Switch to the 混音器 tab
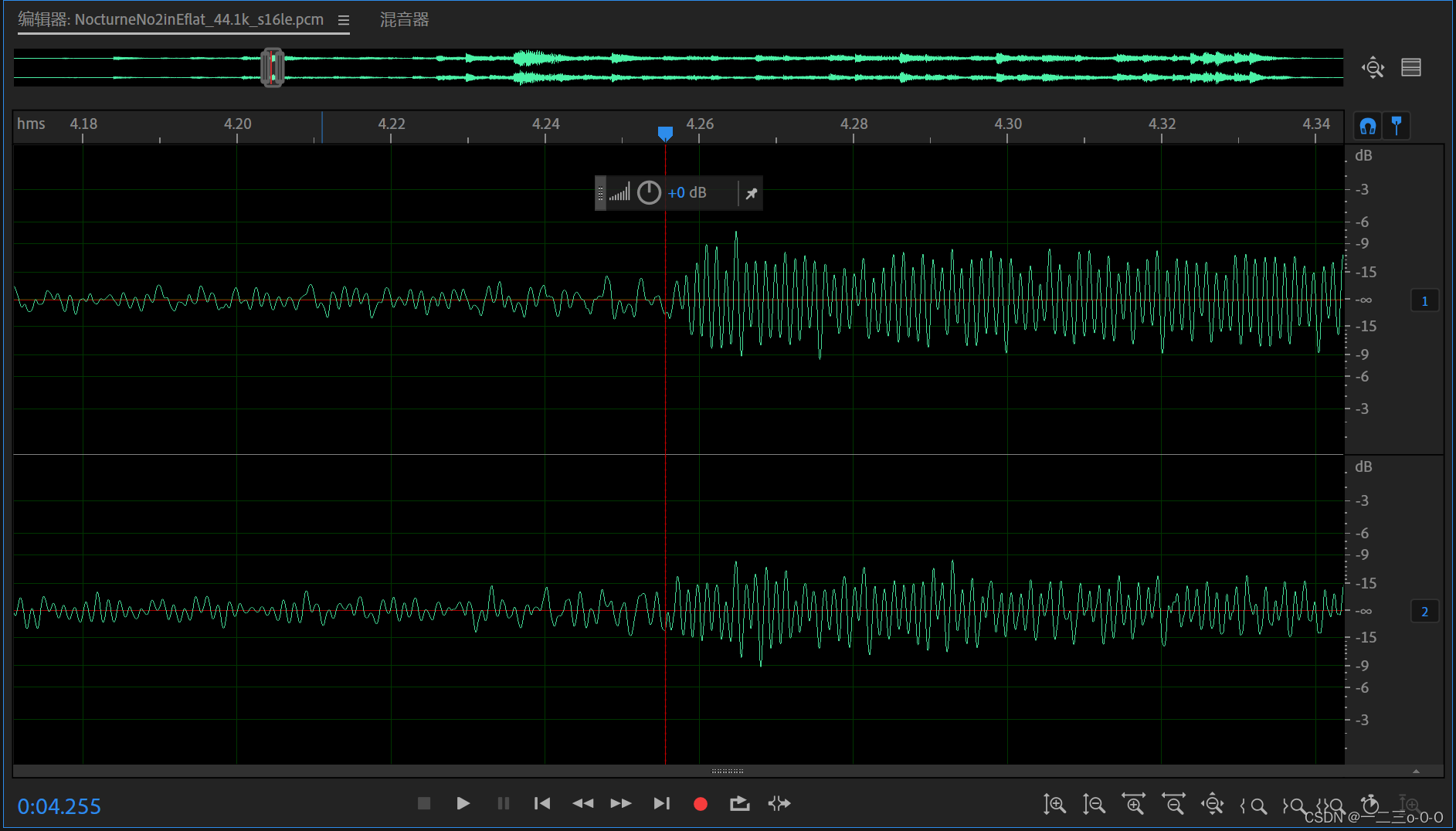Viewport: 1456px width, 831px height. pyautogui.click(x=404, y=20)
